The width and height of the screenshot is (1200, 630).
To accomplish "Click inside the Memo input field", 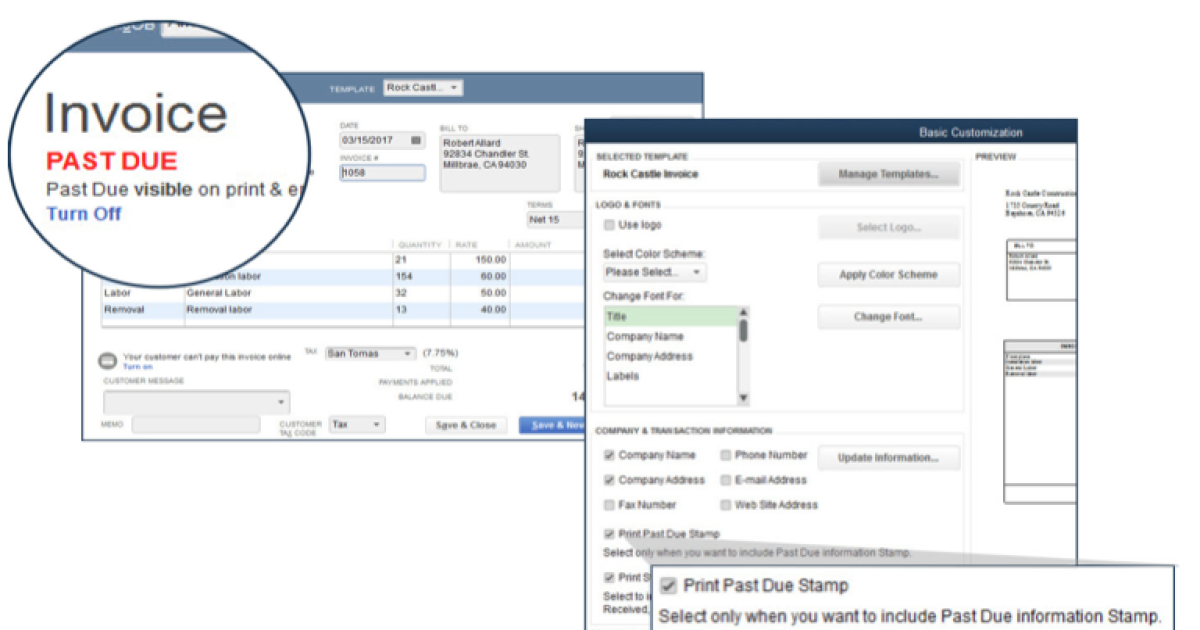I will [195, 424].
